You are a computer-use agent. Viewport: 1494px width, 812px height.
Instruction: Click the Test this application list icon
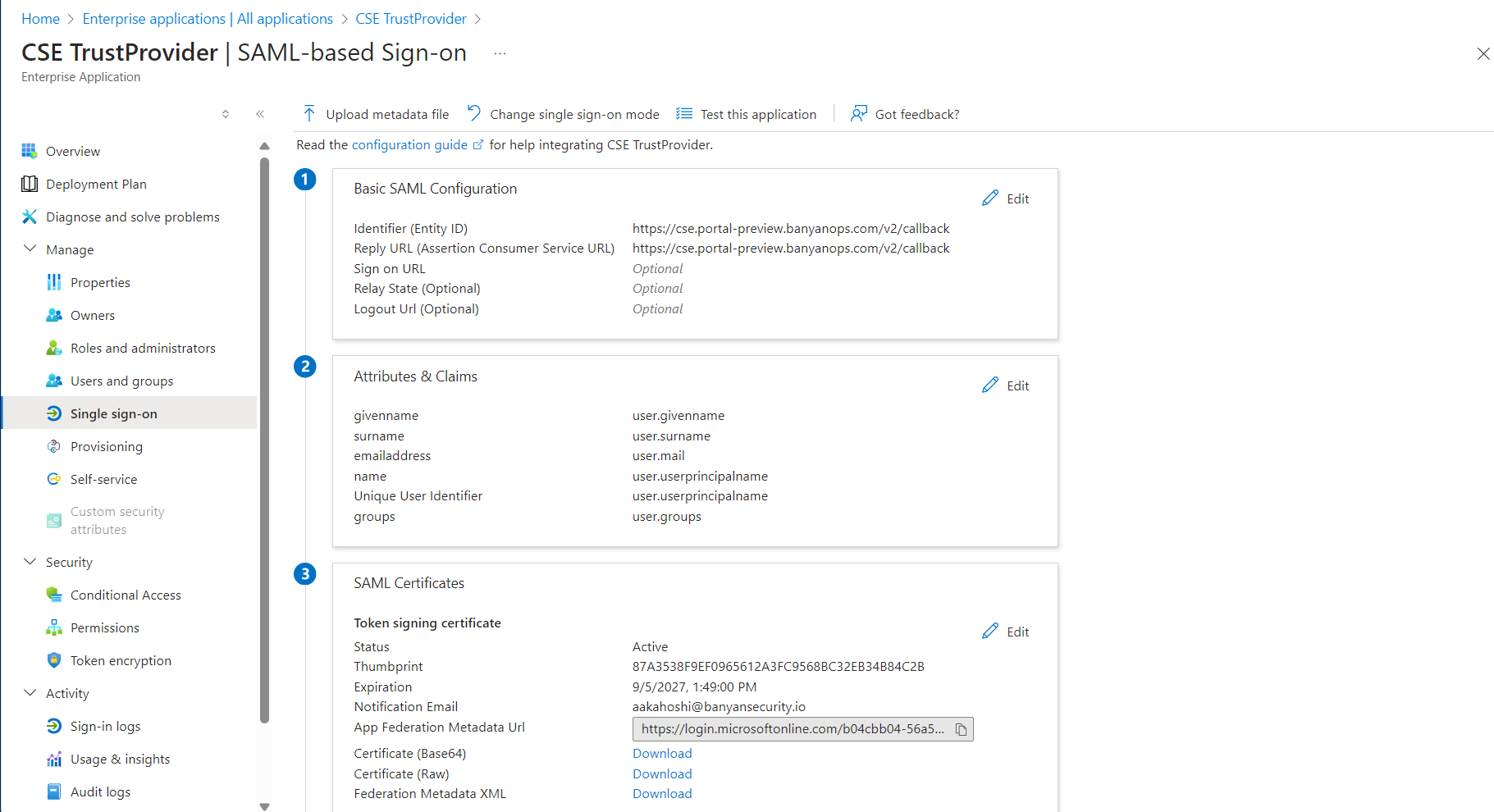[x=683, y=114]
